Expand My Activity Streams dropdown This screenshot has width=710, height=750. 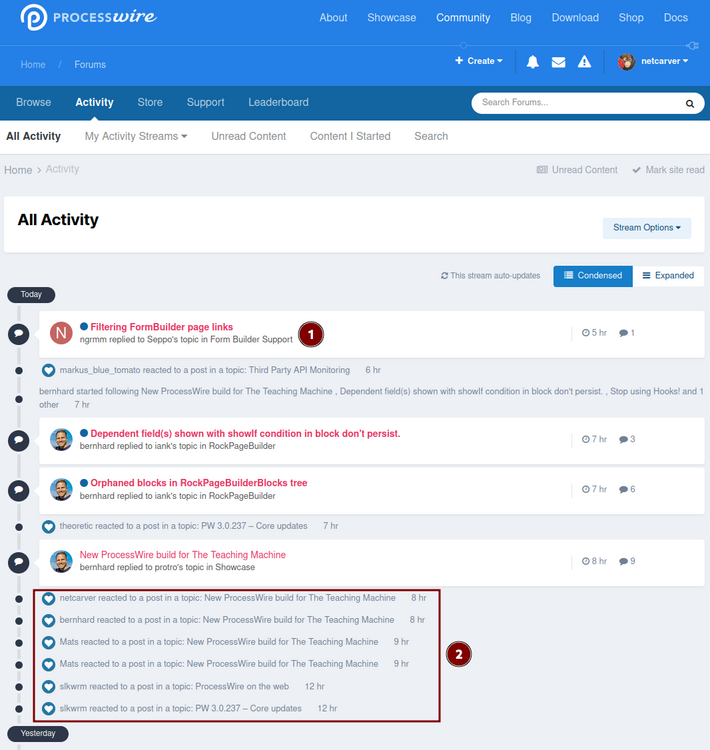[x=136, y=136]
